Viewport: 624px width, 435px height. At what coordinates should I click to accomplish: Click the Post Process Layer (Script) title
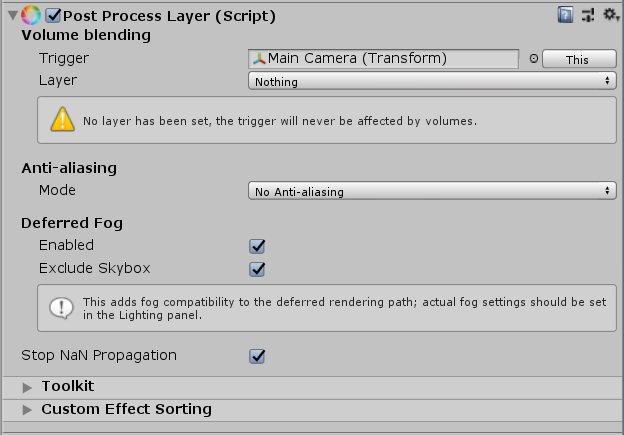[x=169, y=16]
